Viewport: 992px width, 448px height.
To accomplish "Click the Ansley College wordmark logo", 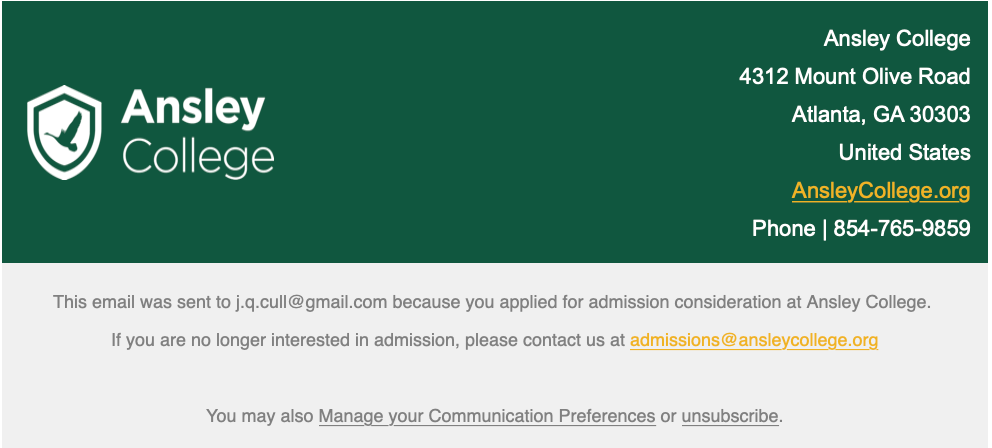I will coord(197,134).
